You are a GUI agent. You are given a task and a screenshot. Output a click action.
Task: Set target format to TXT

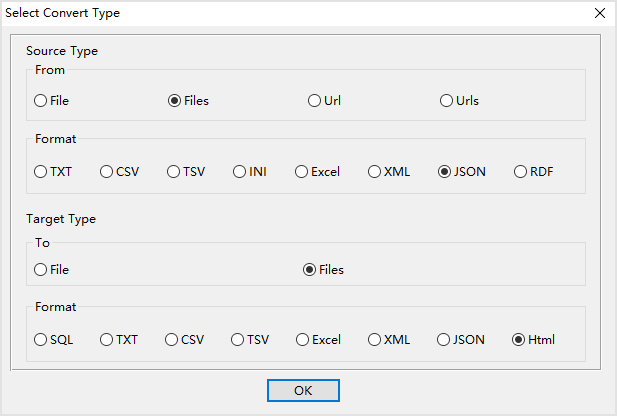click(107, 340)
